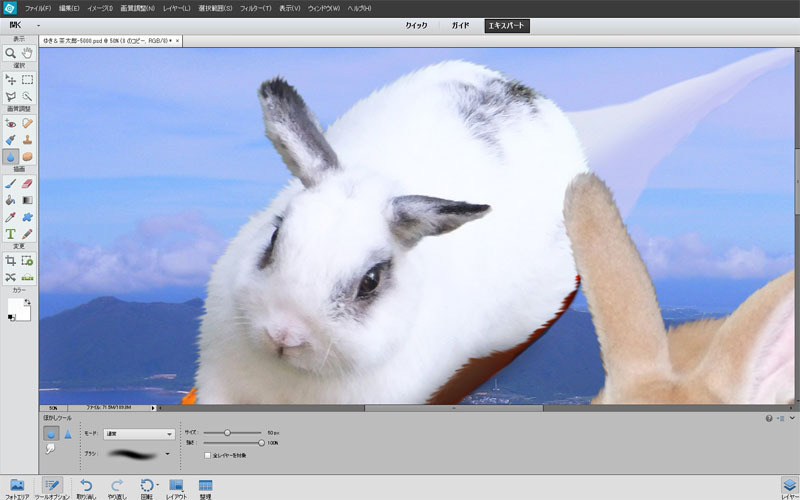Collapse the tool options panel chevron
This screenshot has width=800, height=500.
point(792,418)
